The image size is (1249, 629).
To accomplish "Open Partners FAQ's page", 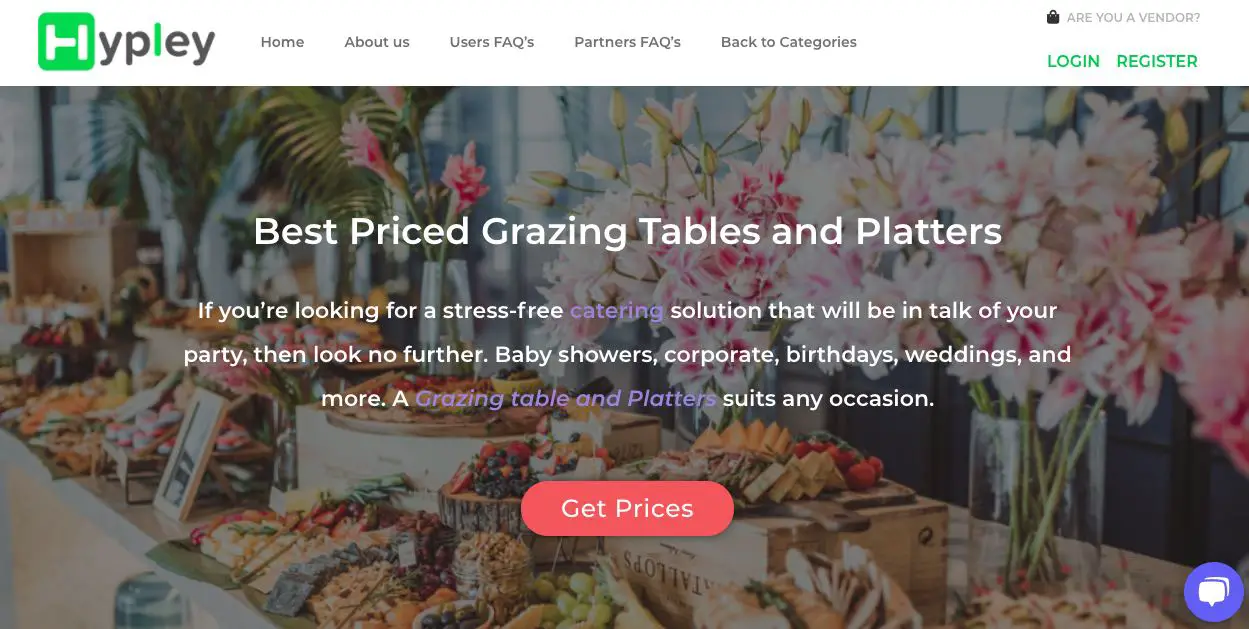I will pyautogui.click(x=627, y=42).
